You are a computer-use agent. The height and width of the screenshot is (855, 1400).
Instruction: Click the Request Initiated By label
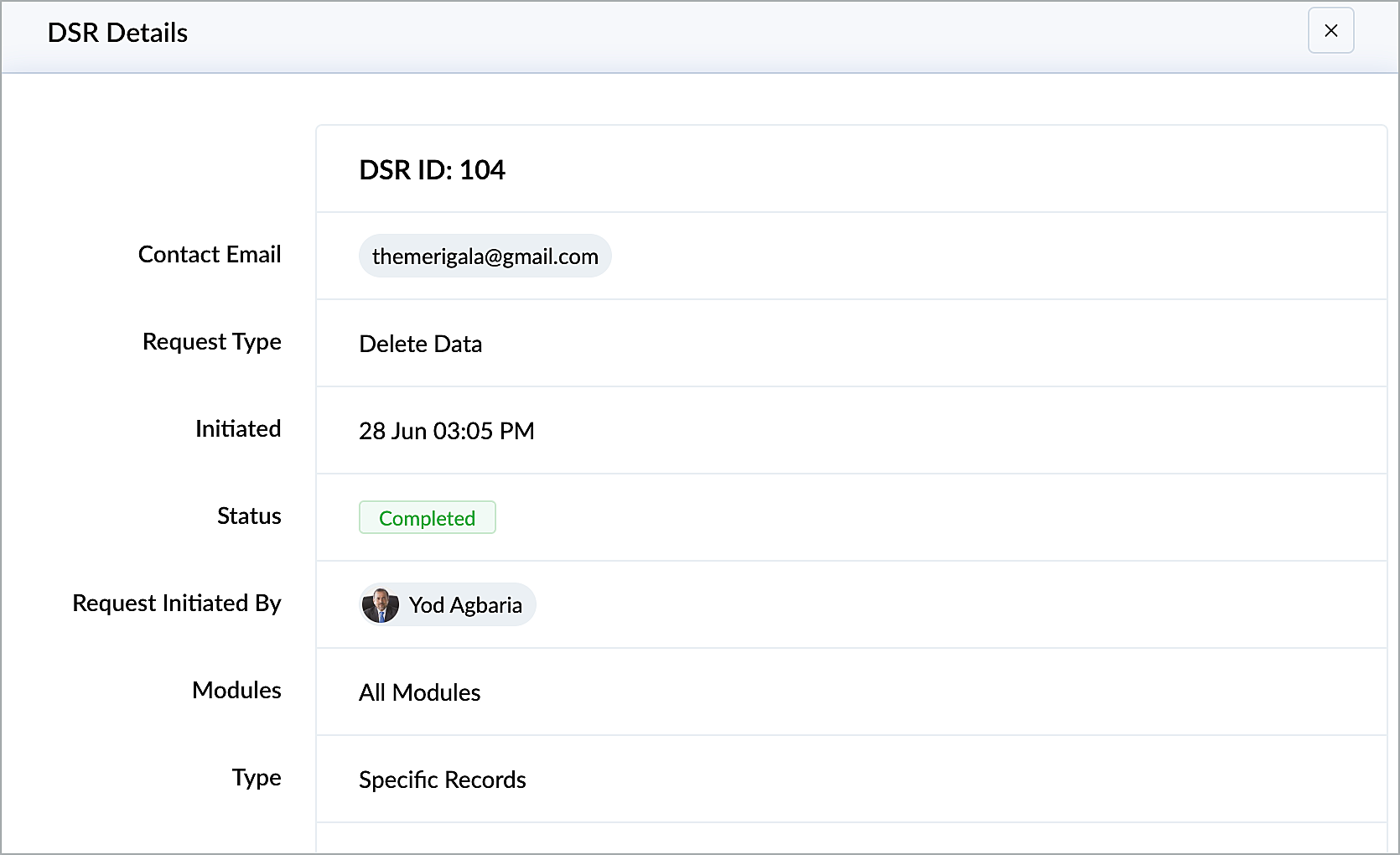click(x=177, y=604)
